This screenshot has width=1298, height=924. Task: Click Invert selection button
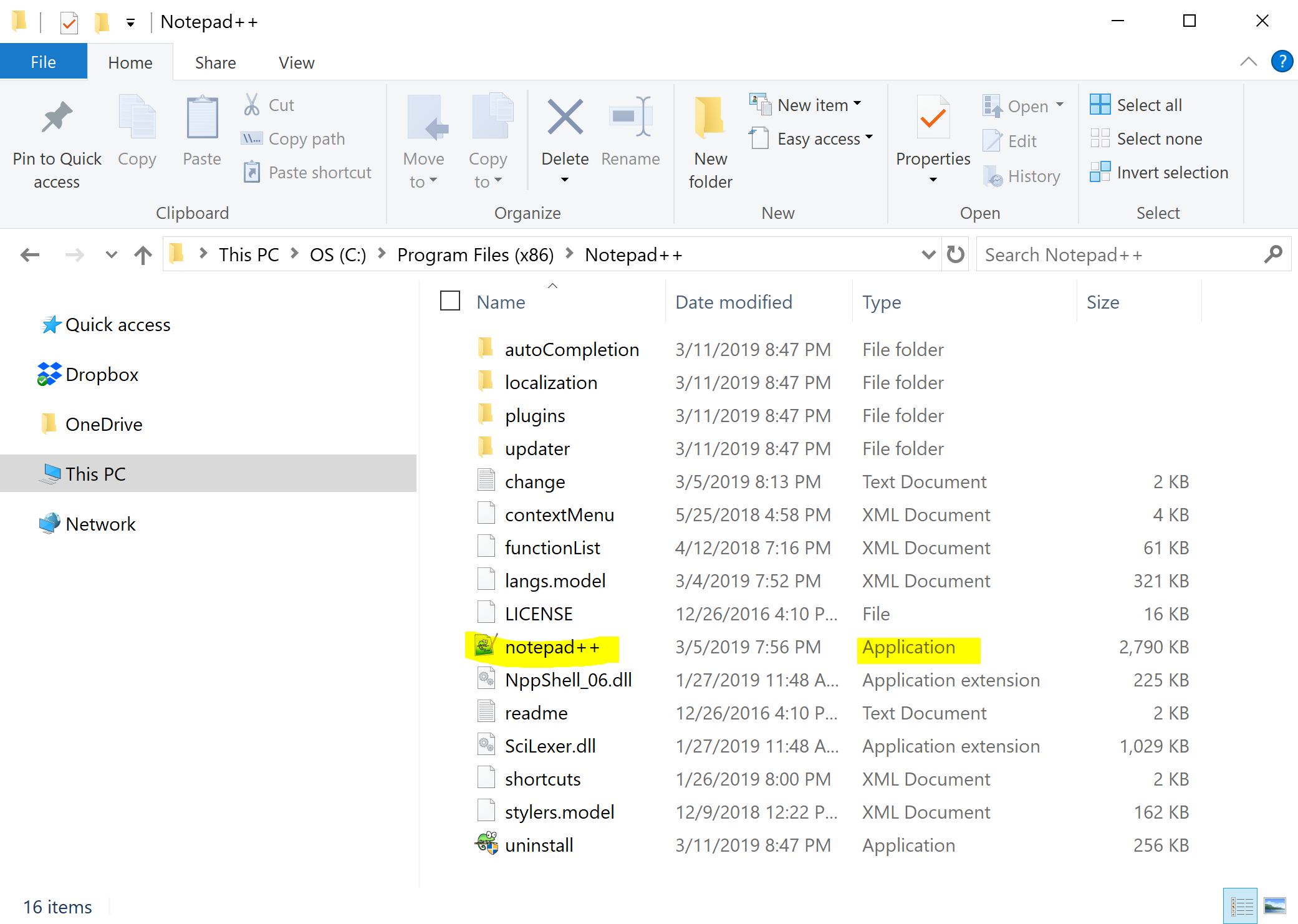click(1172, 172)
